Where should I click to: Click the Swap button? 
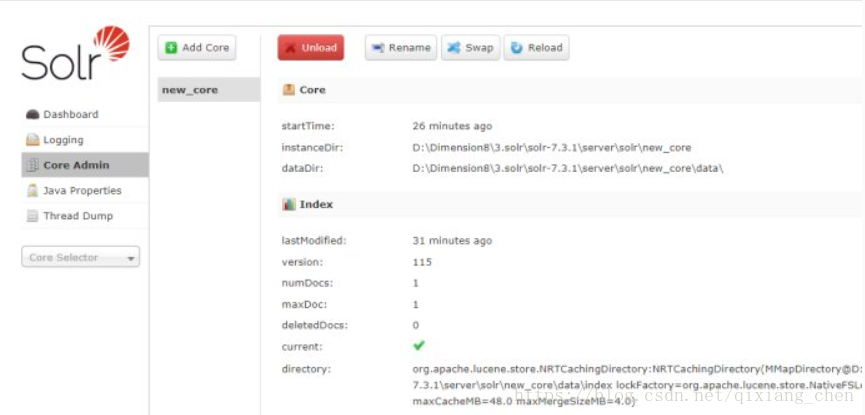471,48
